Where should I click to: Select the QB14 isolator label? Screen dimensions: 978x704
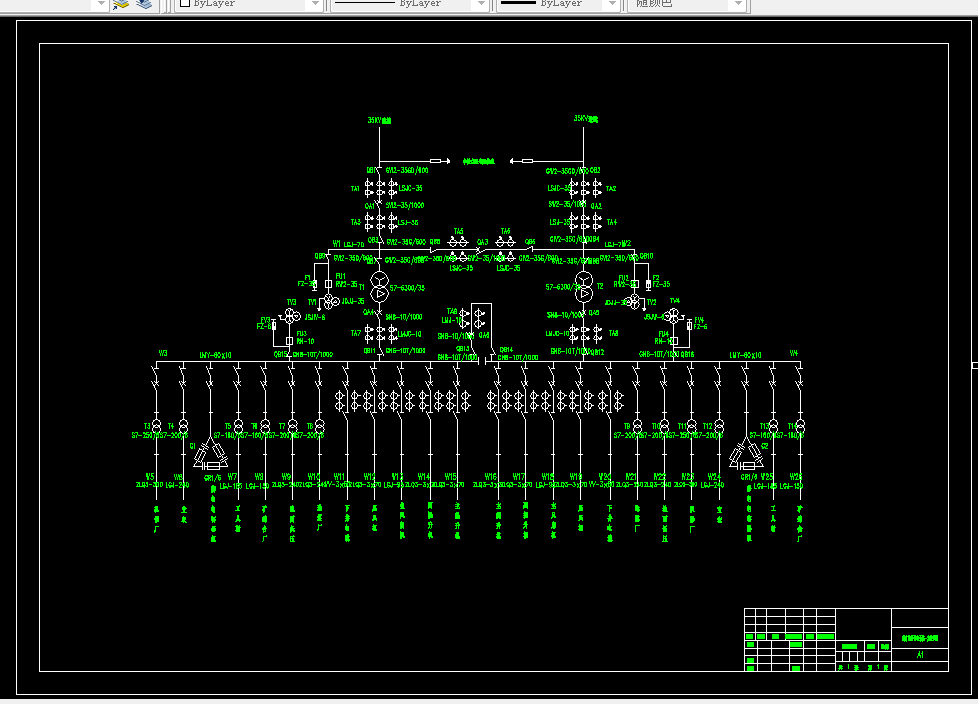click(506, 350)
